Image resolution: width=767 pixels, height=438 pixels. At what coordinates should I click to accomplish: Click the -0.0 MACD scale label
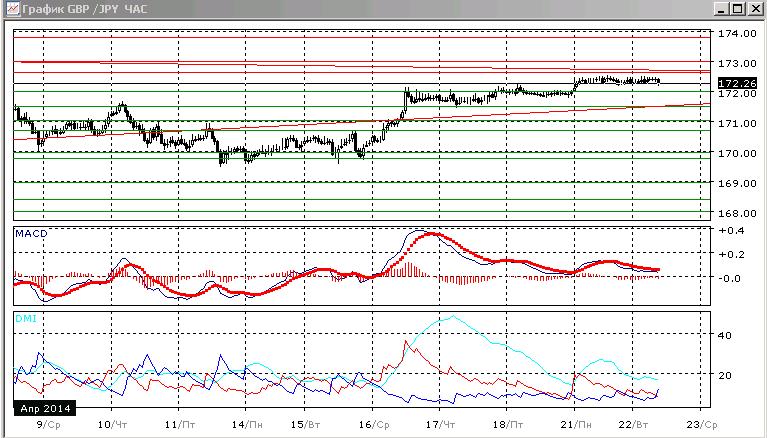pyautogui.click(x=731, y=278)
